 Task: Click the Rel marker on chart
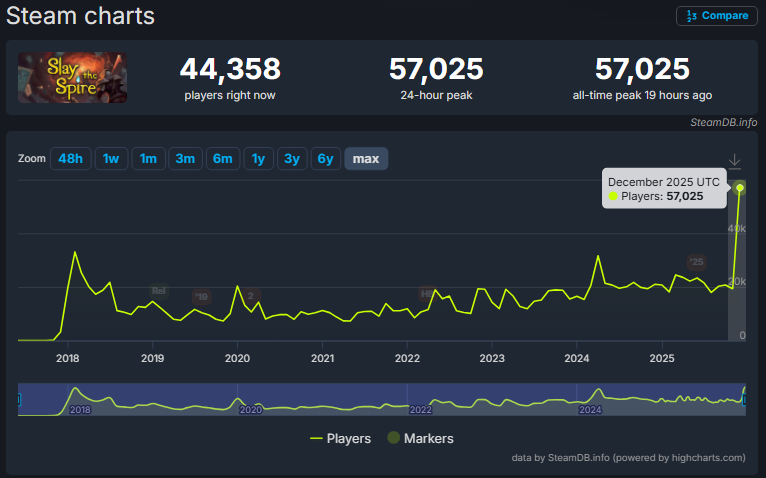(159, 291)
